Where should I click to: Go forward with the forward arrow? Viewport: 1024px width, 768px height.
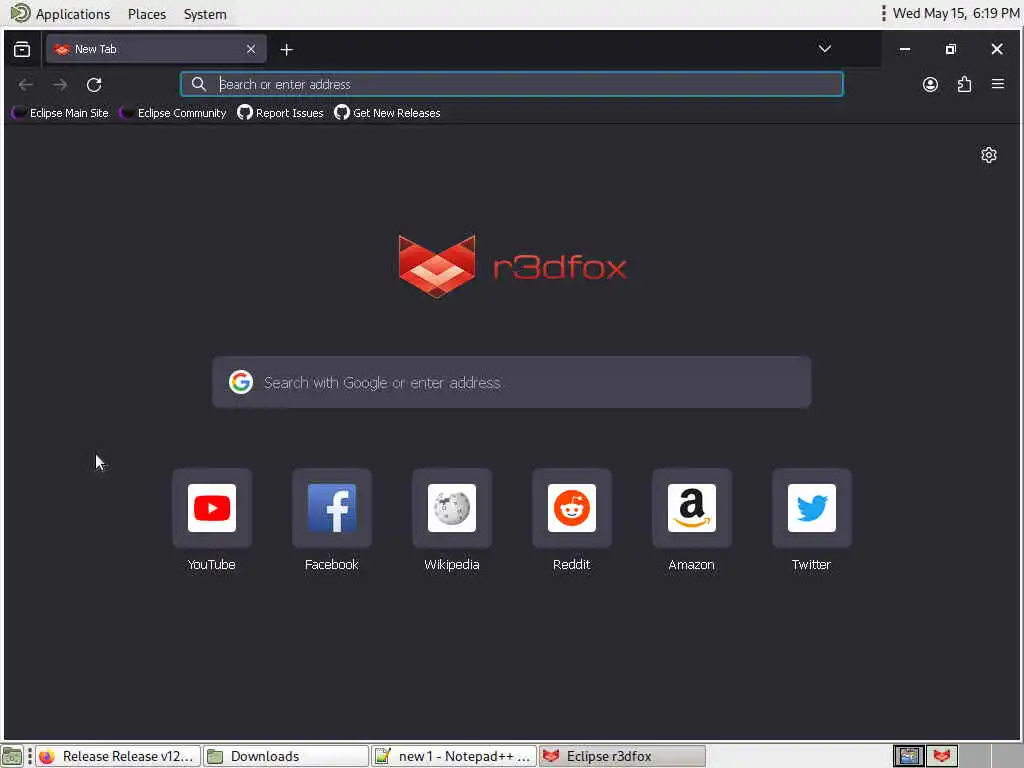tap(59, 84)
